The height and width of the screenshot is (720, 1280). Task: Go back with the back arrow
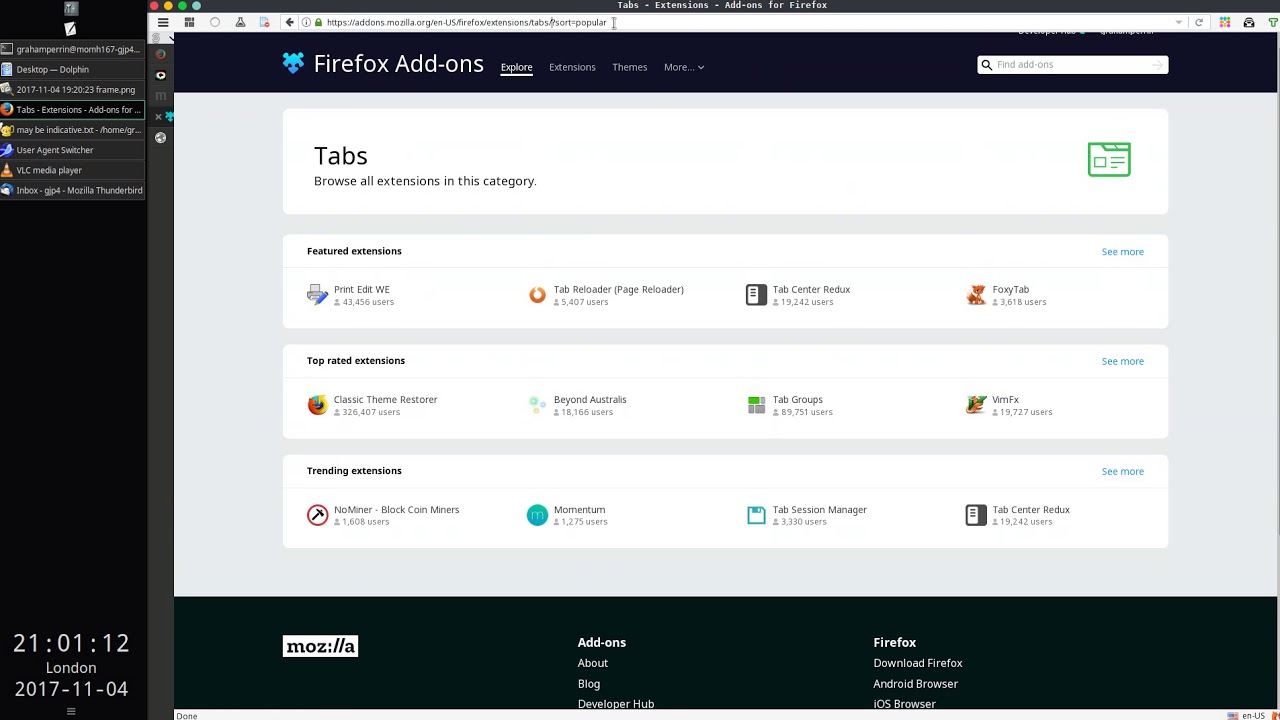tap(290, 22)
